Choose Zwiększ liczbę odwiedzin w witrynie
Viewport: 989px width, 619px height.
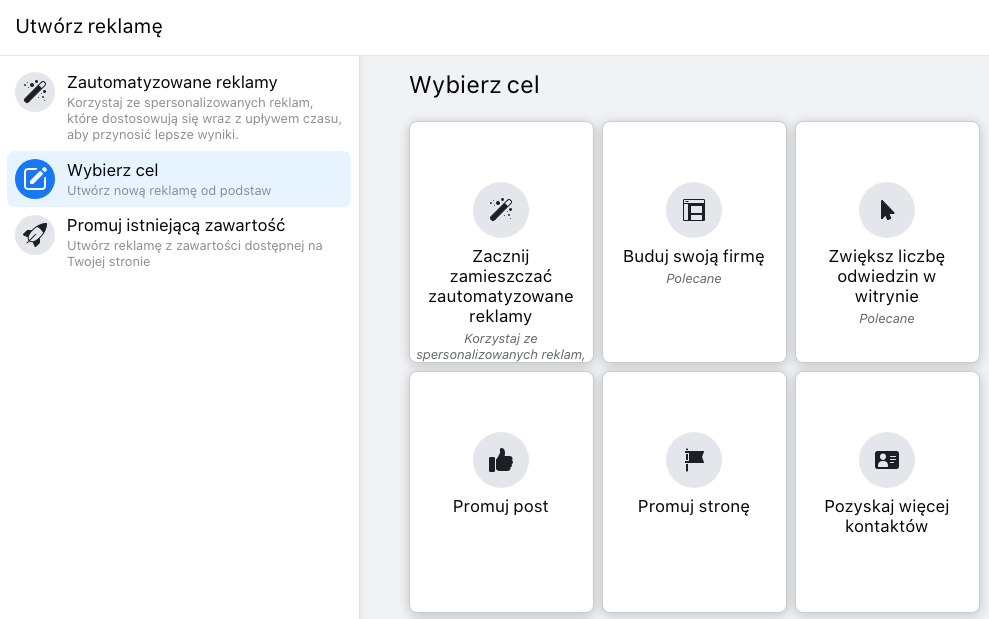pyautogui.click(x=886, y=276)
